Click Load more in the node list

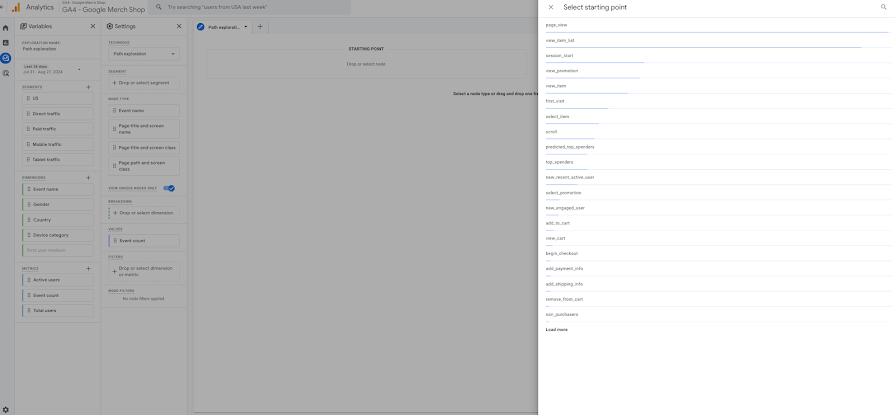(x=557, y=330)
